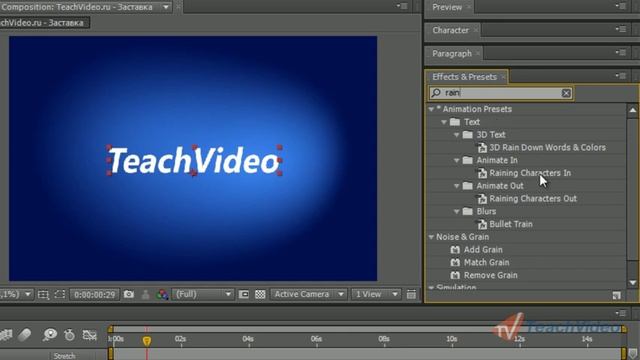The height and width of the screenshot is (360, 640).
Task: Collapse the Blurs folder
Action: 457,211
